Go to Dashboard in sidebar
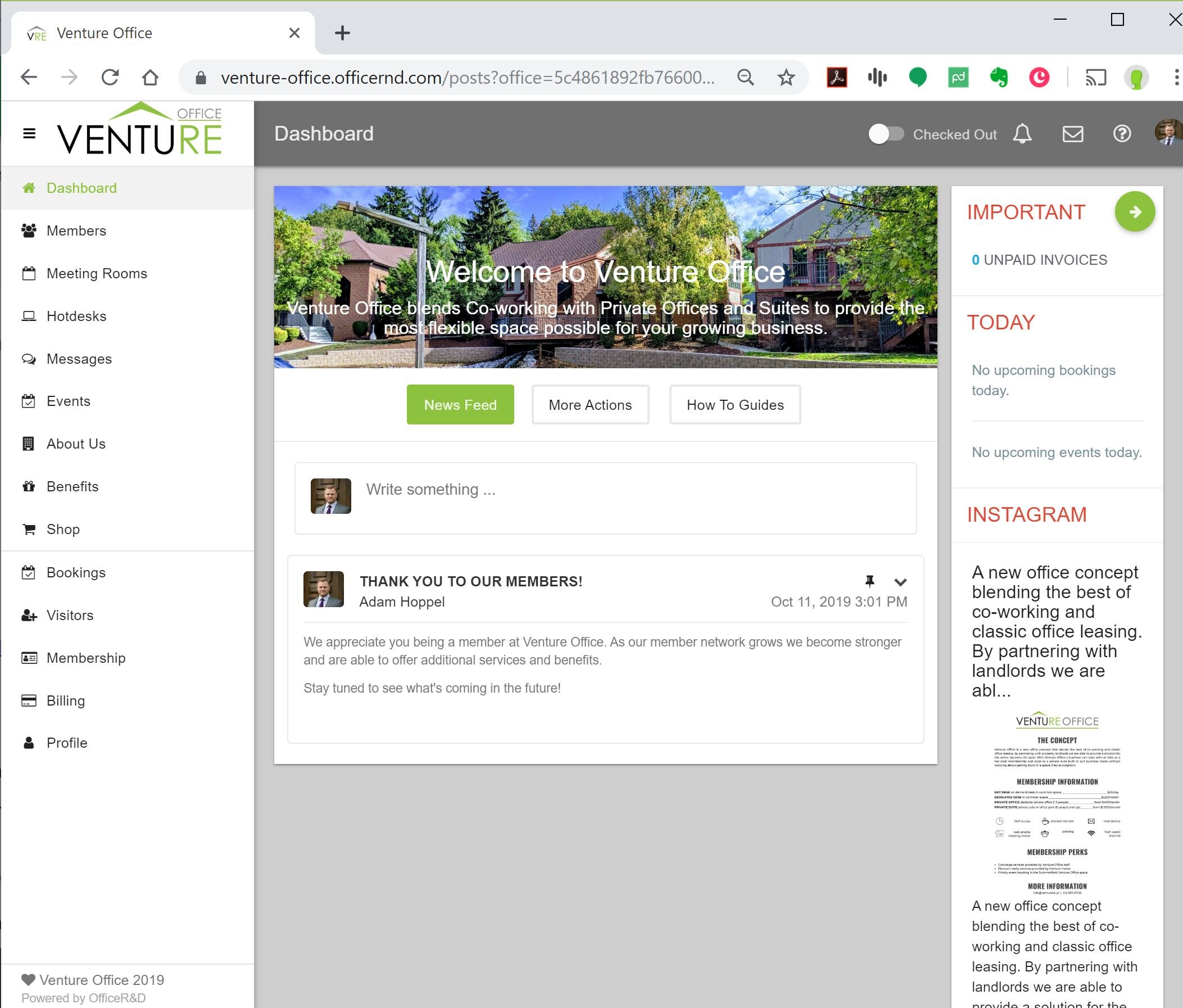The width and height of the screenshot is (1183, 1008). click(128, 188)
